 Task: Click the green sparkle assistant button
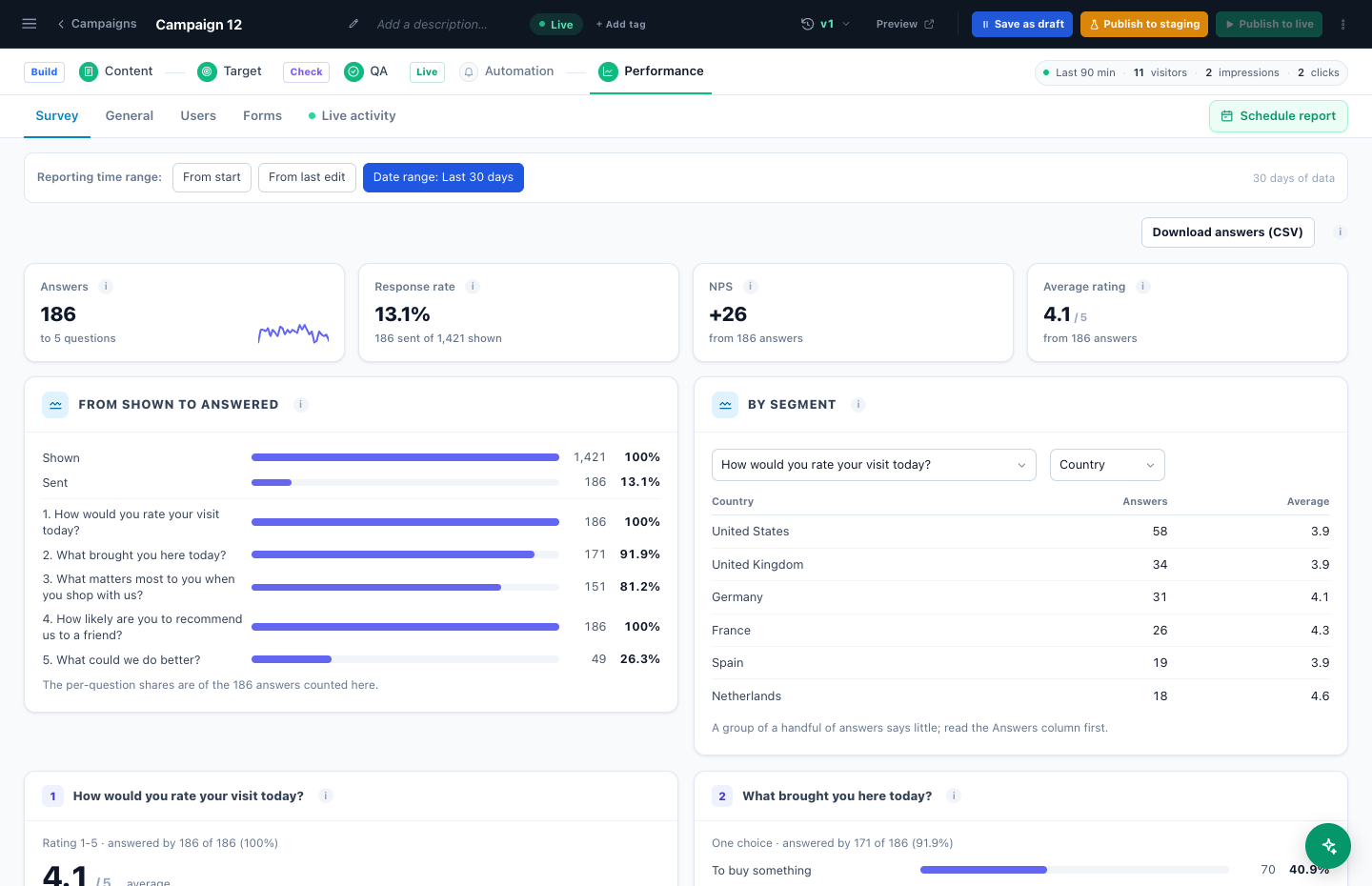(1328, 846)
